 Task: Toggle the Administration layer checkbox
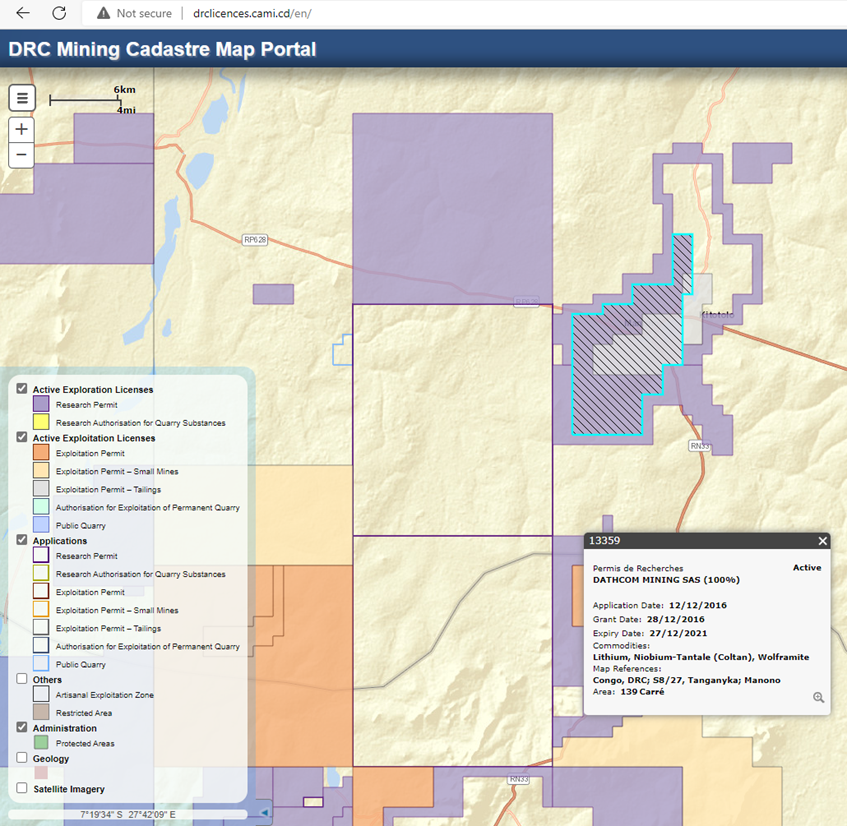[22, 727]
